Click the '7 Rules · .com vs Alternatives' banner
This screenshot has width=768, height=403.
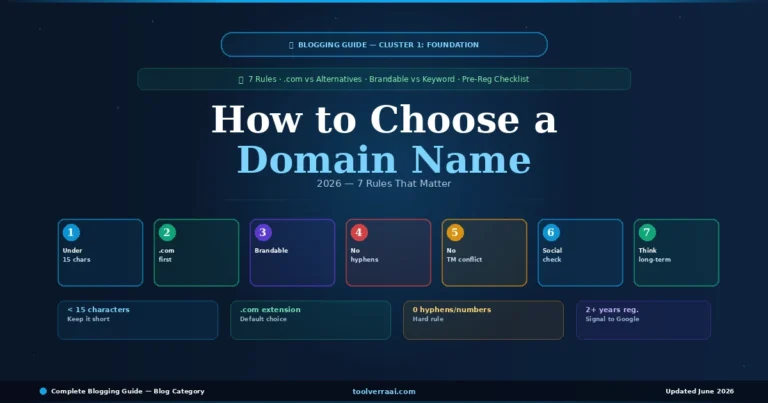[384, 79]
